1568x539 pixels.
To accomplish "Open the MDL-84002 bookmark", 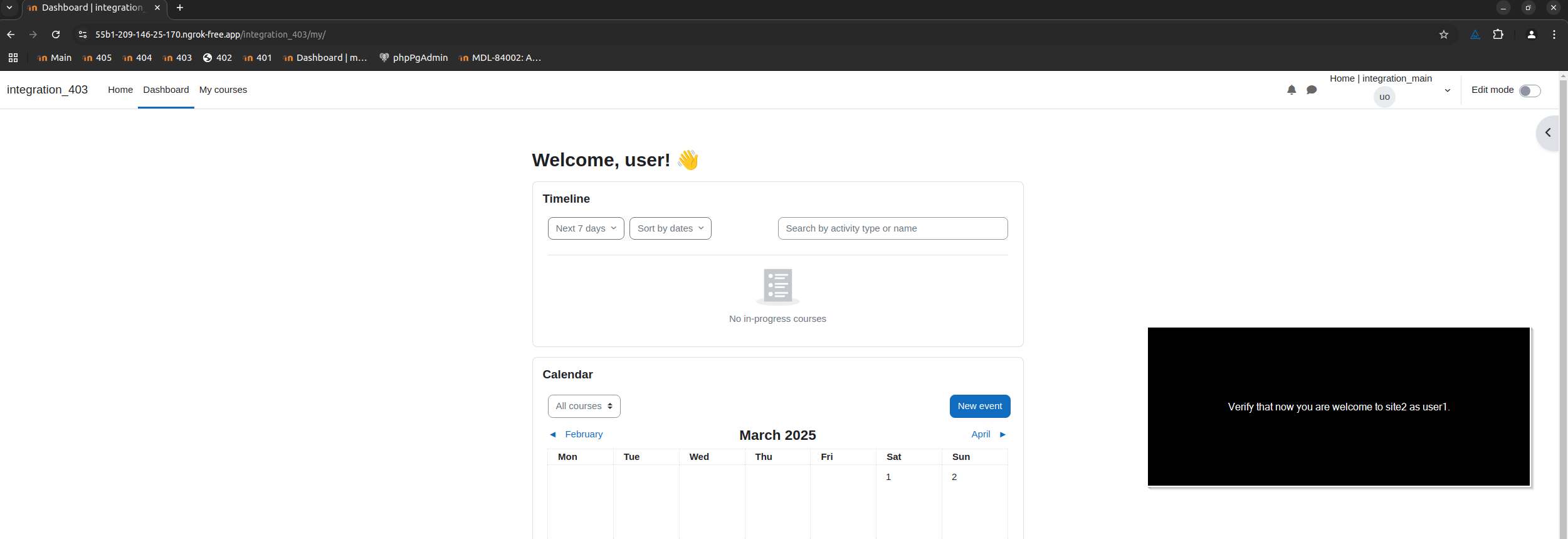I will coord(500,58).
